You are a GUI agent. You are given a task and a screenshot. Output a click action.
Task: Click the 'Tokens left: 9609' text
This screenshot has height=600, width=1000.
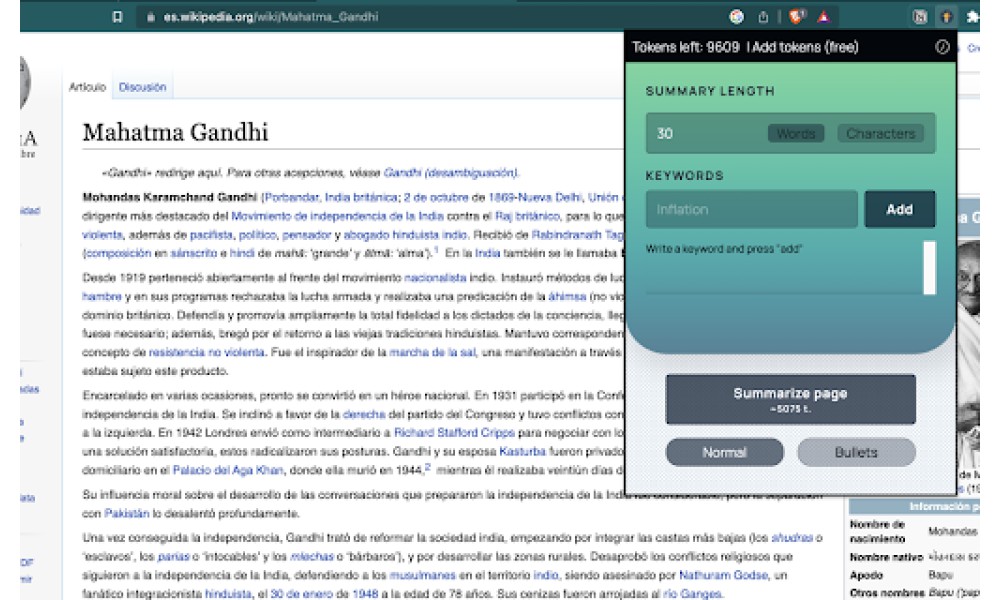[x=686, y=47]
